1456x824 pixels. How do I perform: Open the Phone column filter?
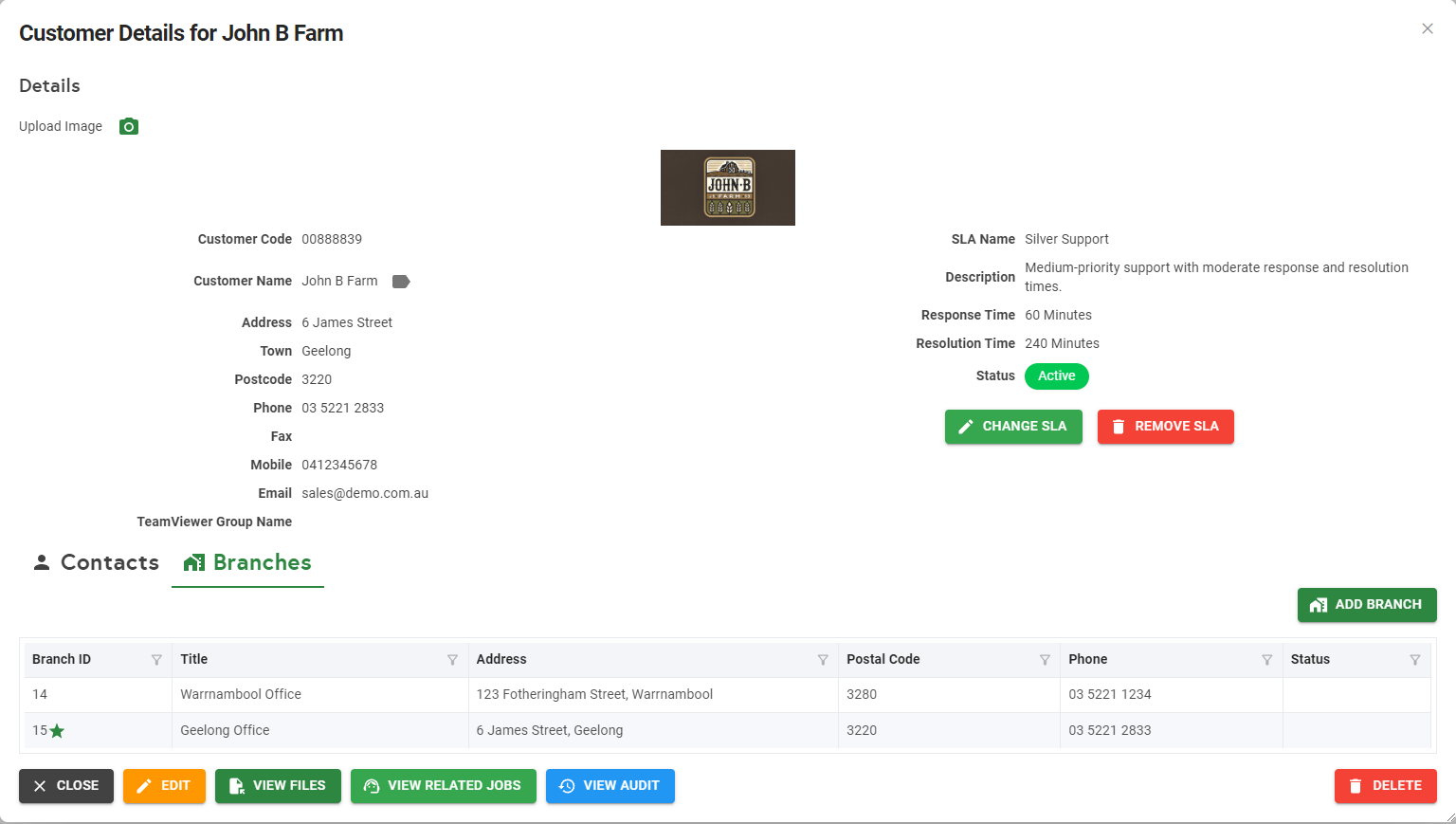point(1266,660)
